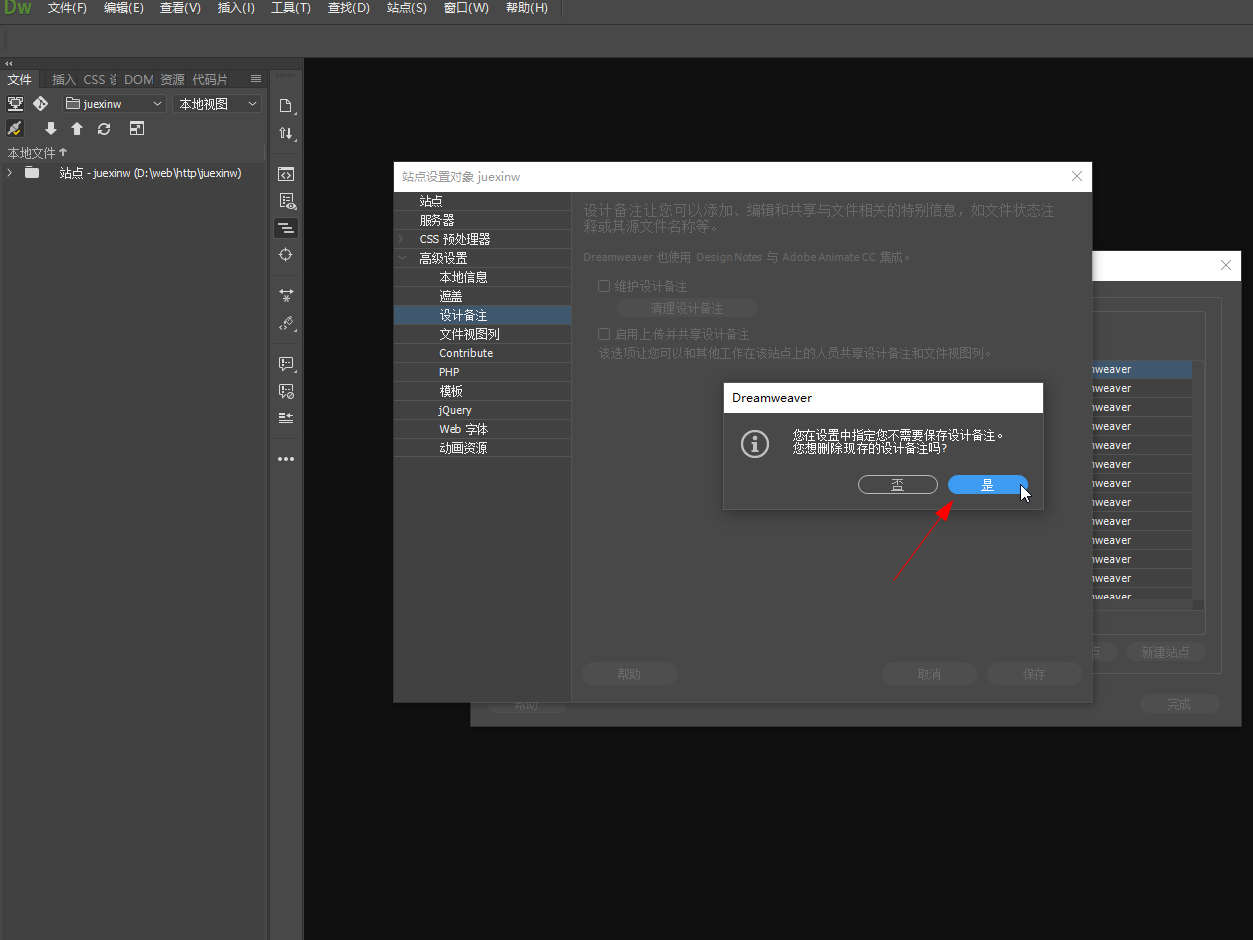The width and height of the screenshot is (1253, 940).
Task: Open the 工具(T) menu
Action: point(291,8)
